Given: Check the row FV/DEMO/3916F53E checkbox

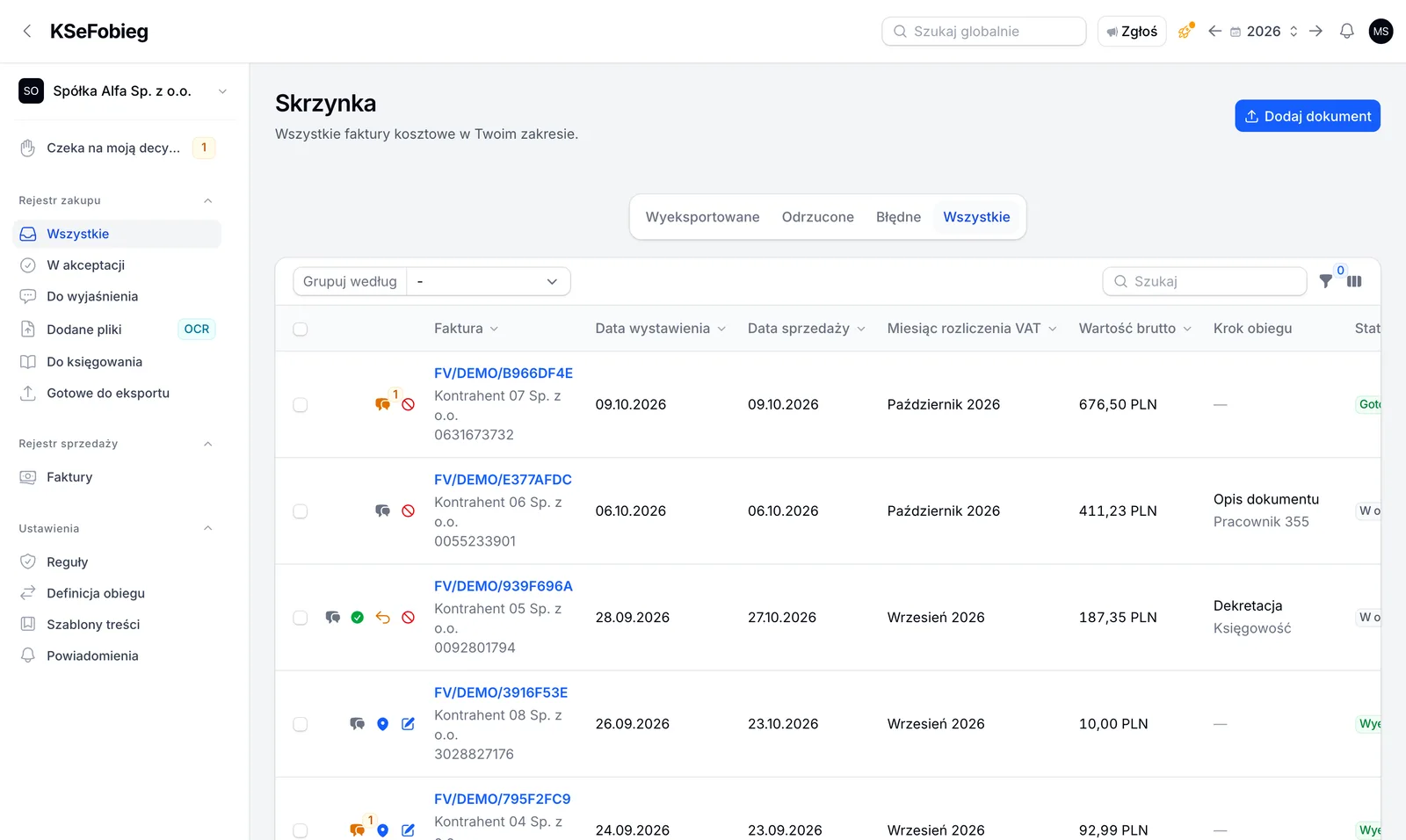Looking at the screenshot, I should [301, 724].
